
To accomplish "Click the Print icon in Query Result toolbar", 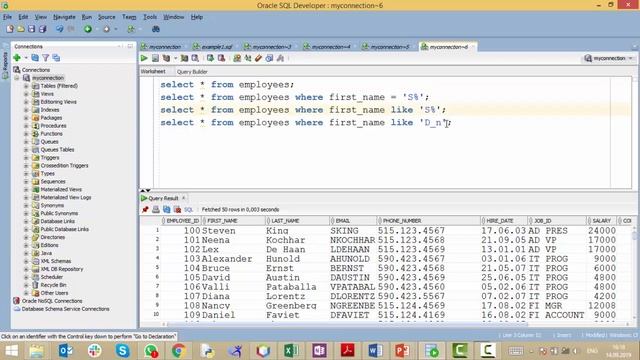I will [156, 209].
